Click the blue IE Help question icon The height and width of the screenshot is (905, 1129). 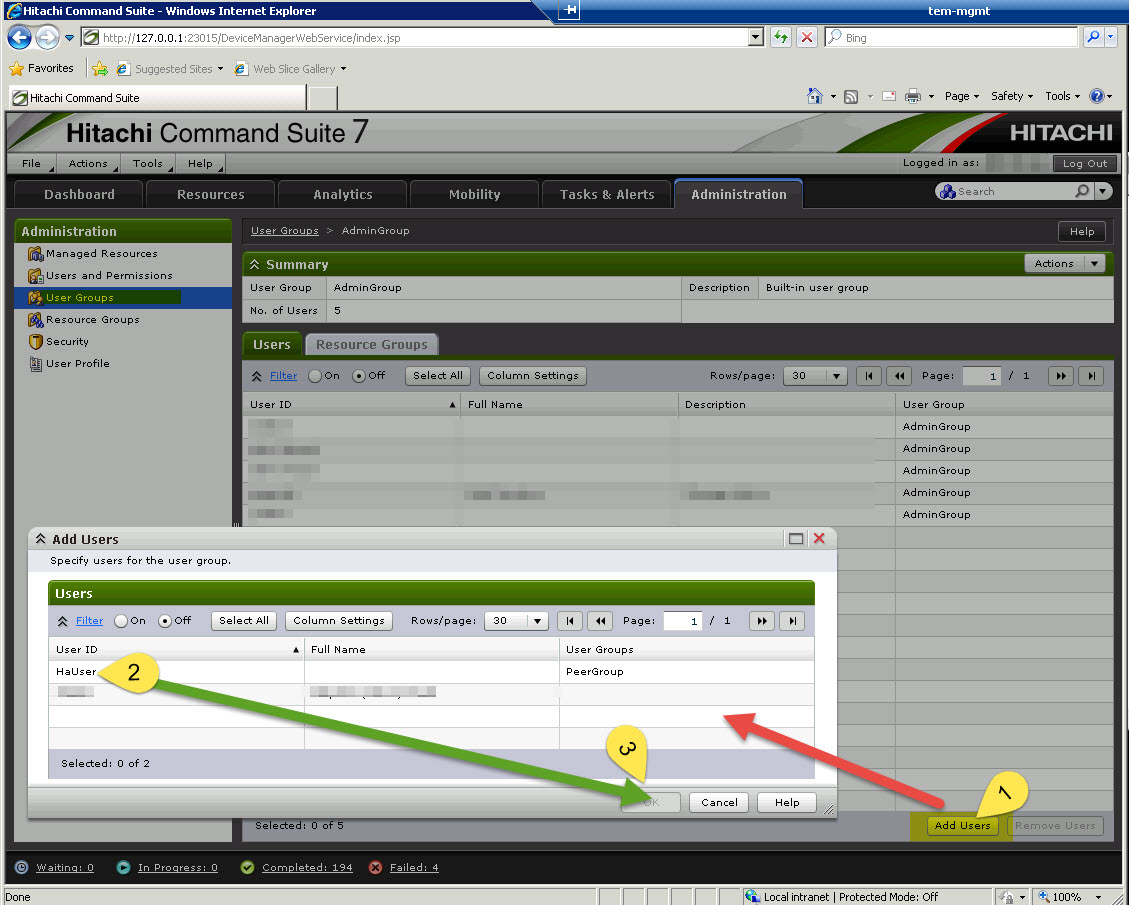[1097, 96]
